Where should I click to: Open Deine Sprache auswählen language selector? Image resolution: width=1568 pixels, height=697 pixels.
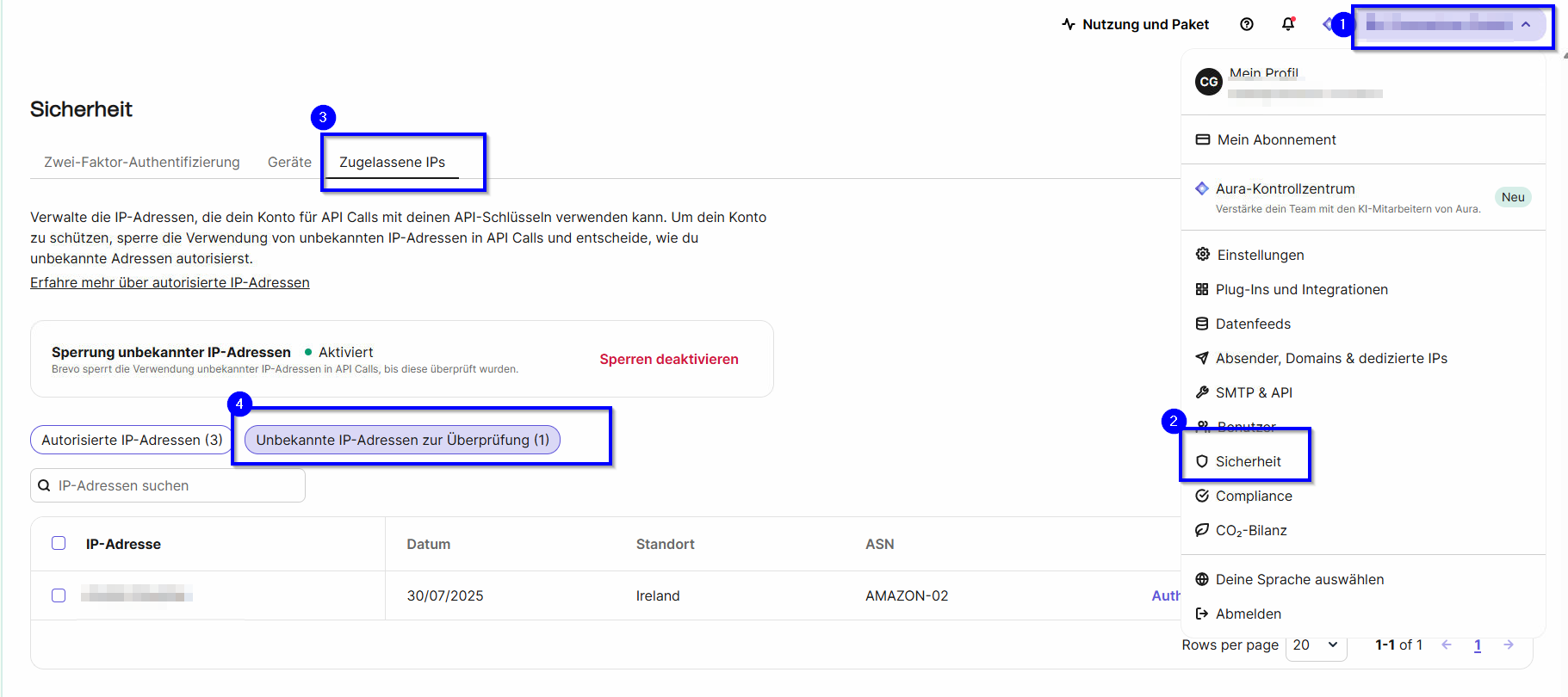1298,579
